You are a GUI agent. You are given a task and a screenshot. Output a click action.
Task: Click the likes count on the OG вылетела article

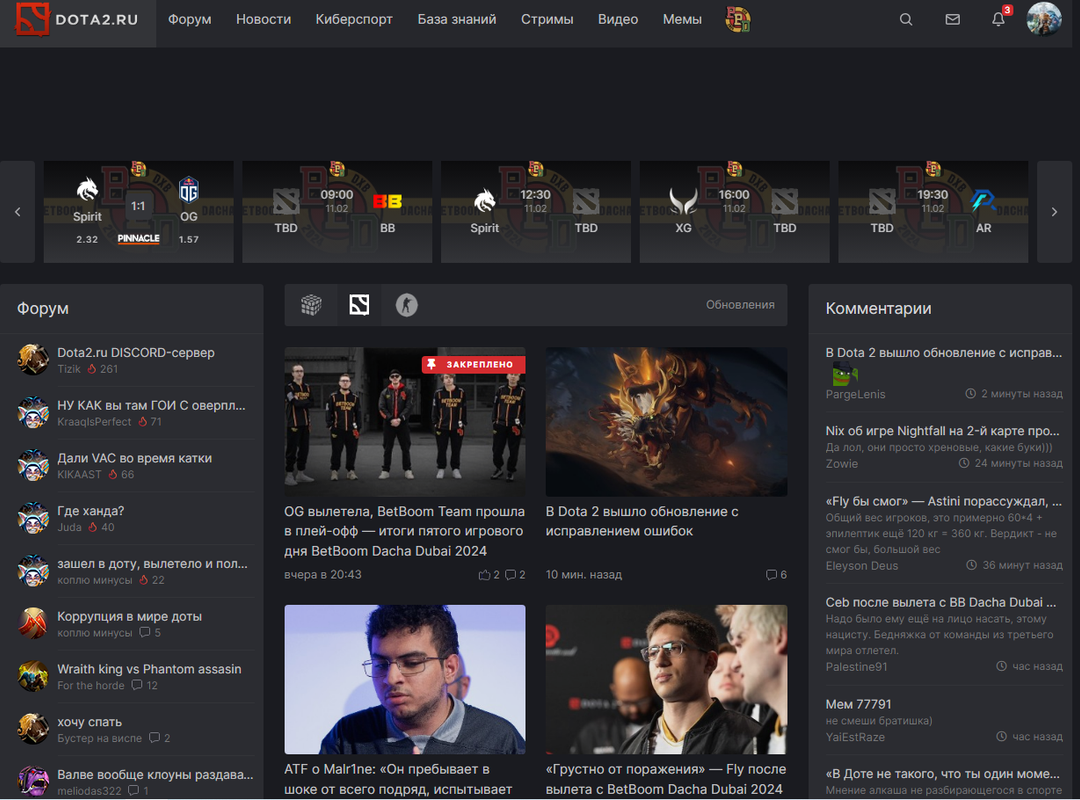point(489,575)
